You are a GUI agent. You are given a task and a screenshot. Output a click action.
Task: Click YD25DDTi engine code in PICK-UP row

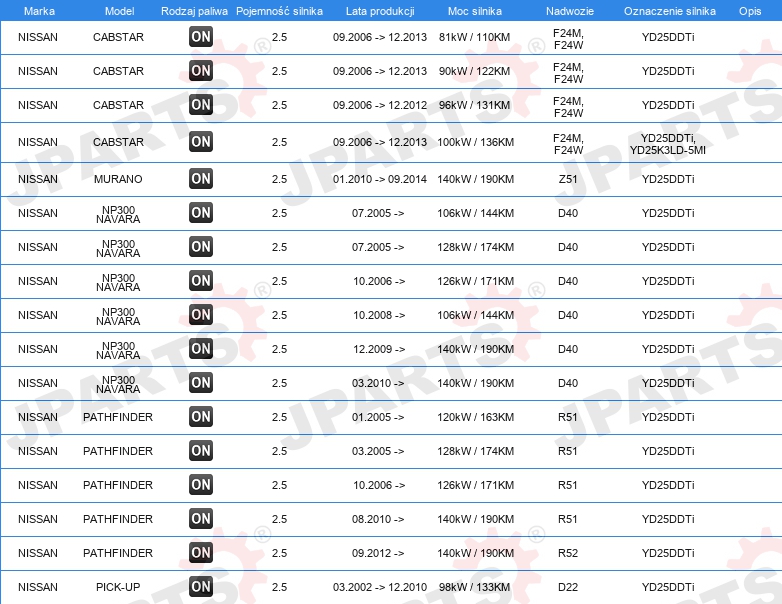tap(668, 587)
